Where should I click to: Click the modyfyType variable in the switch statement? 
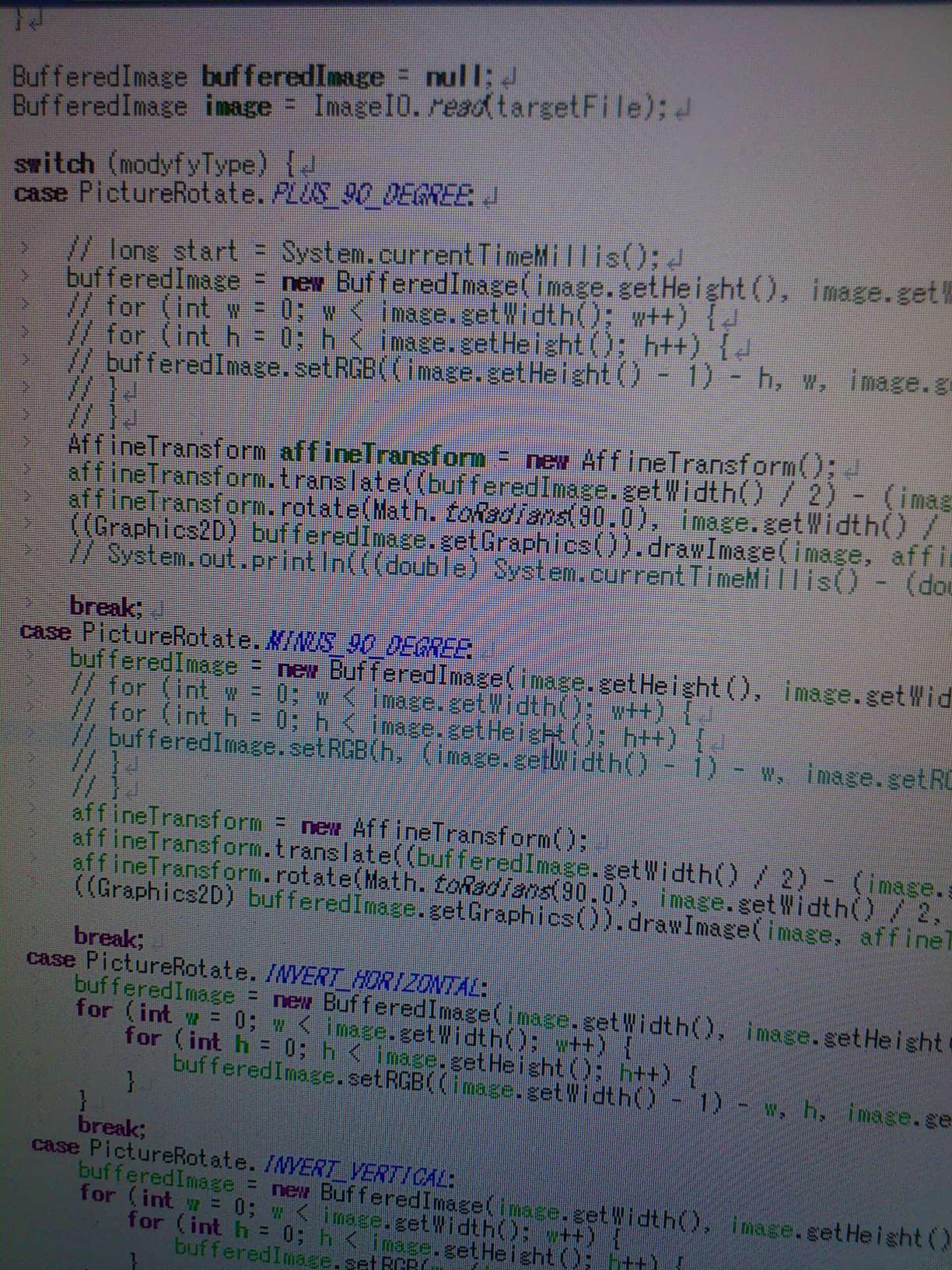point(190,165)
